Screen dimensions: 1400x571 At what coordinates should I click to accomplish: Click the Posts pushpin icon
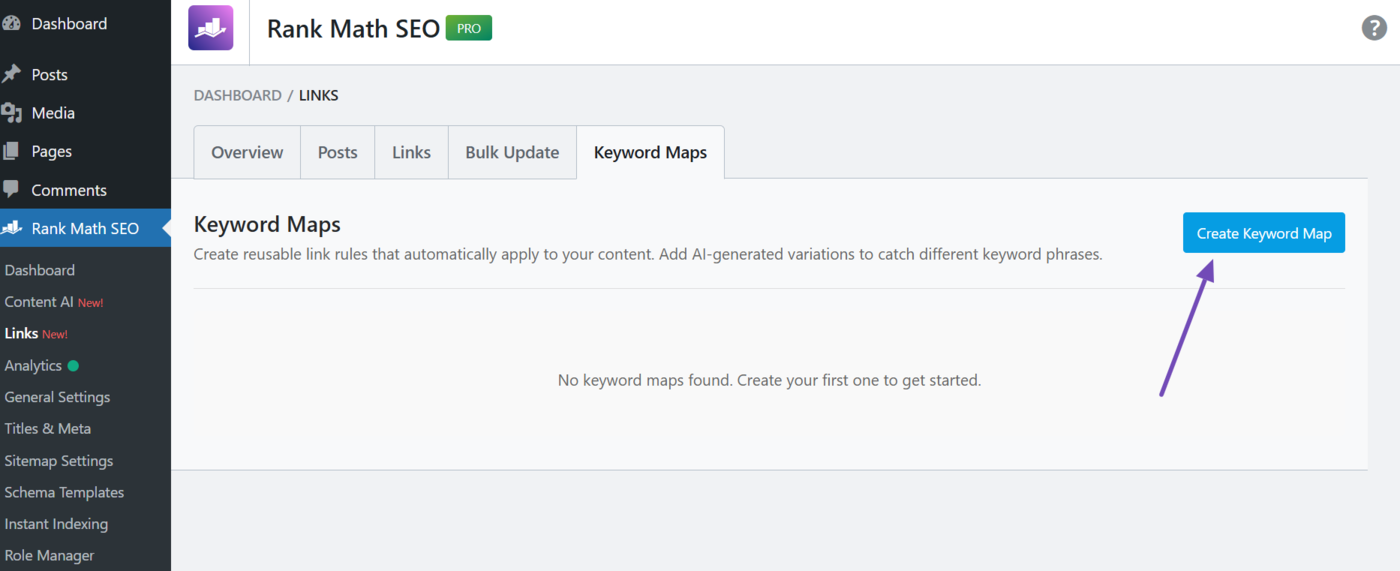(x=11, y=74)
